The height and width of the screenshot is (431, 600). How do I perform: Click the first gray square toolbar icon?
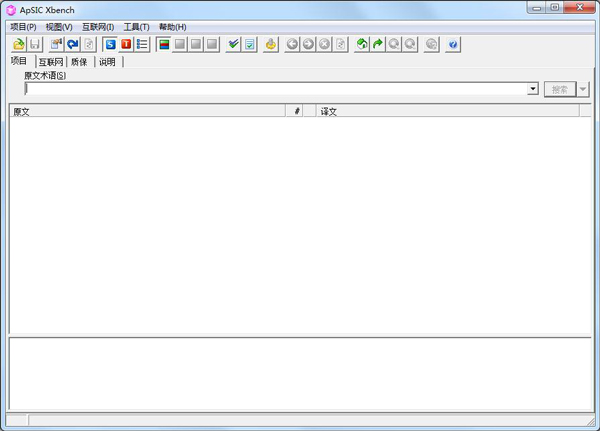coord(179,44)
